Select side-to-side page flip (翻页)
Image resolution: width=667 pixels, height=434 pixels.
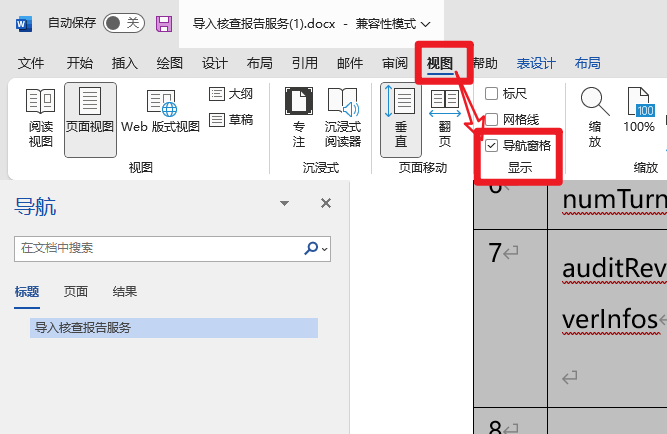pos(444,118)
